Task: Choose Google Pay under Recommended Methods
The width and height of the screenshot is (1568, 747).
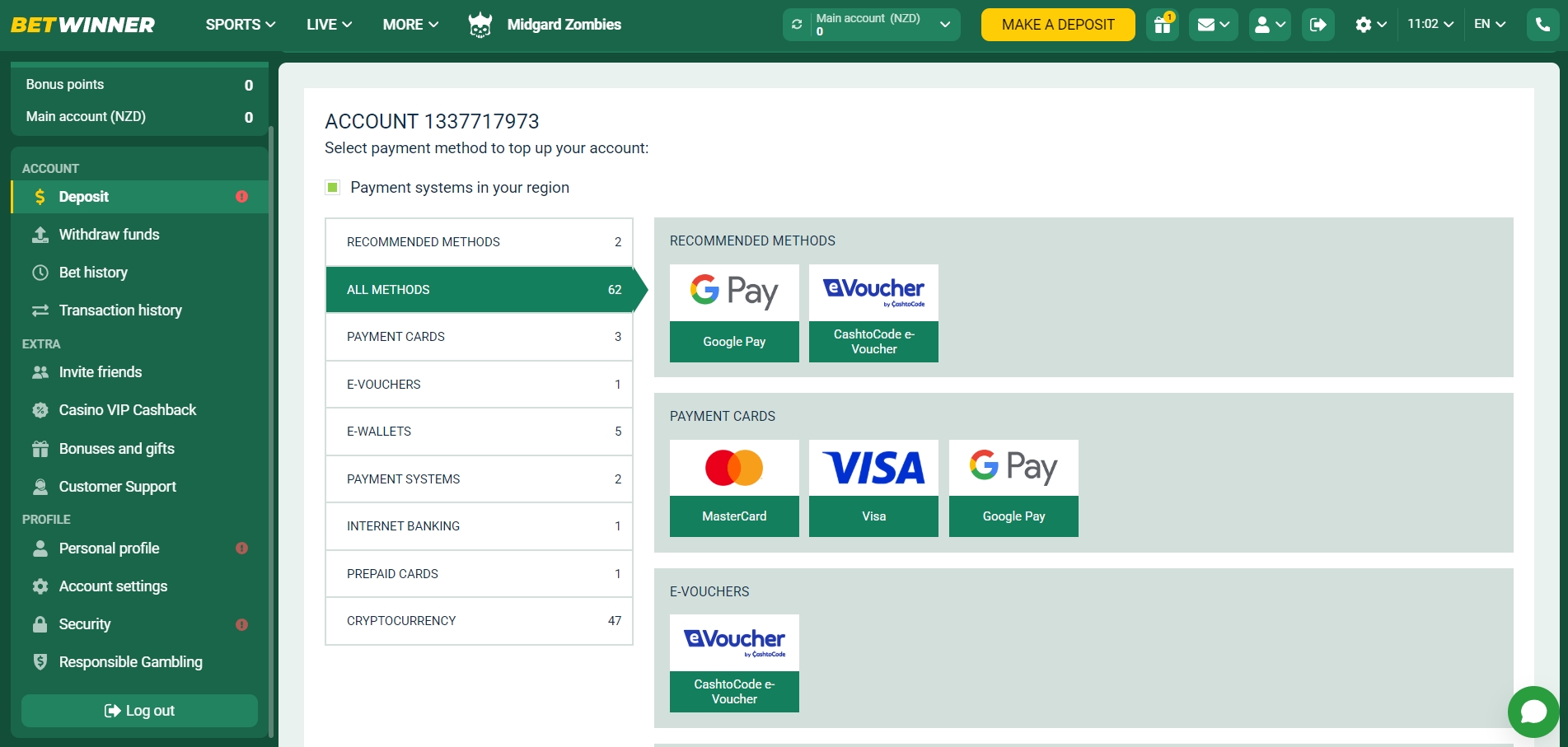Action: [734, 313]
